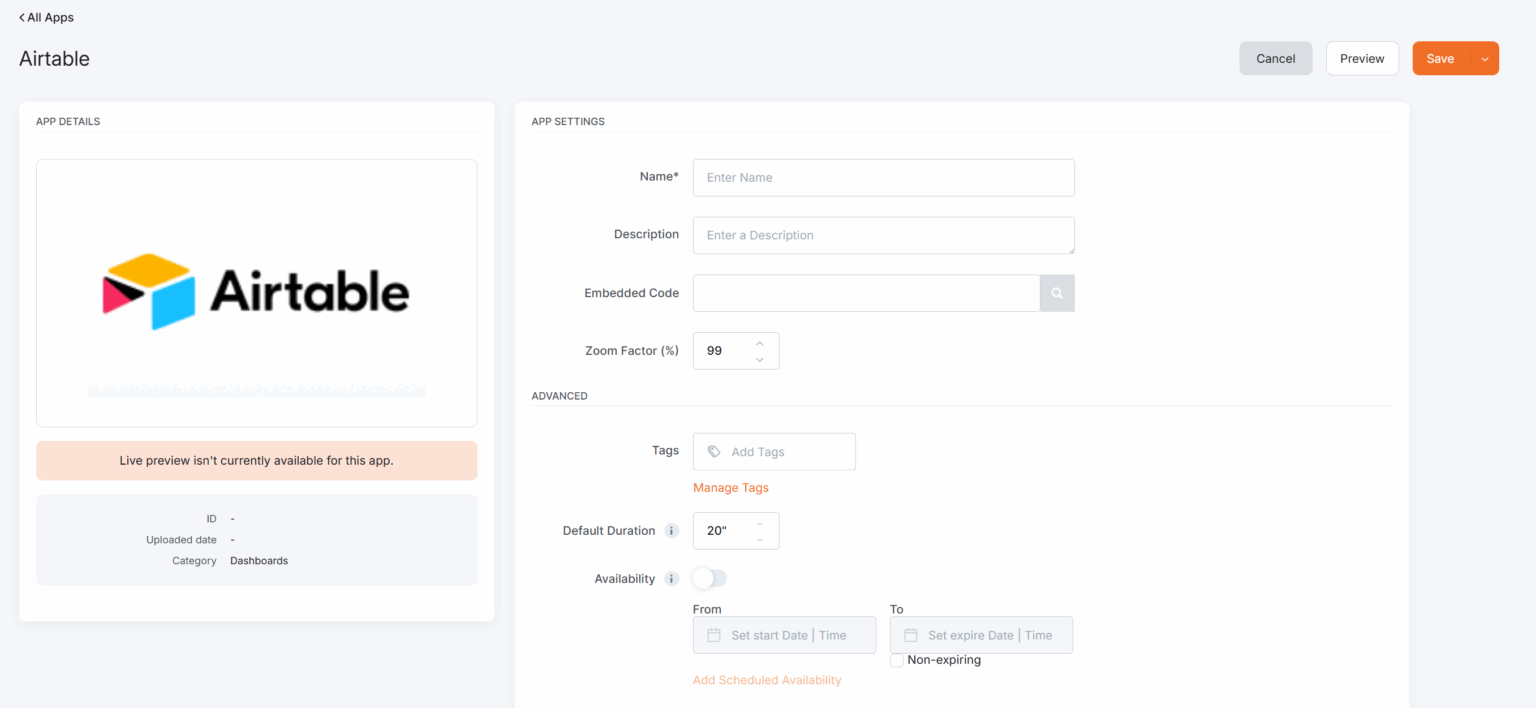Image resolution: width=1536 pixels, height=708 pixels.
Task: Click Add Scheduled Availability
Action: click(x=767, y=679)
